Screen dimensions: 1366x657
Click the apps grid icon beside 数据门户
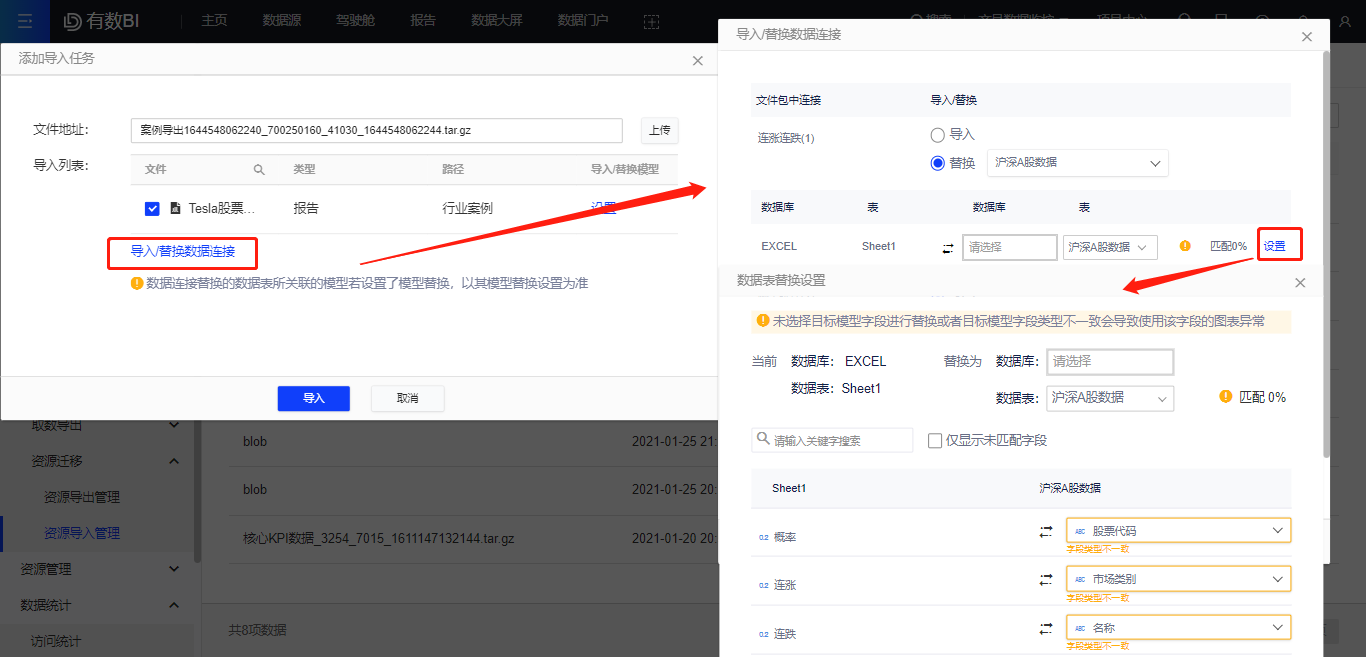(x=651, y=21)
